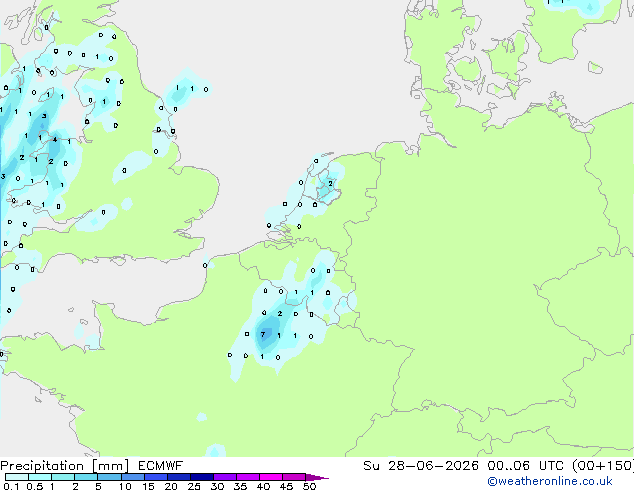Click the "45" legend scale label

pyautogui.click(x=286, y=486)
